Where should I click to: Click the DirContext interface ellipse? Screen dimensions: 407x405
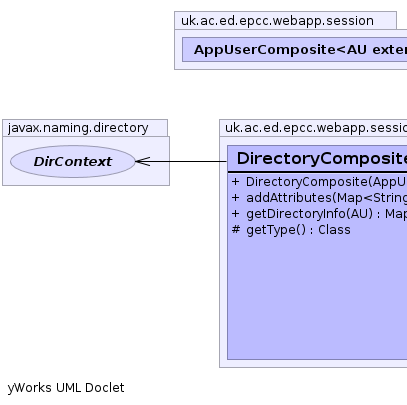pyautogui.click(x=73, y=161)
